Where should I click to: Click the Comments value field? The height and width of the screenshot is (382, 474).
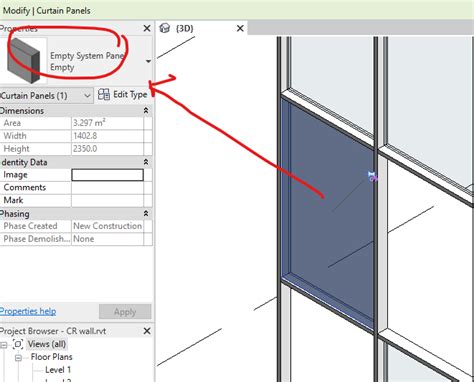tap(107, 188)
